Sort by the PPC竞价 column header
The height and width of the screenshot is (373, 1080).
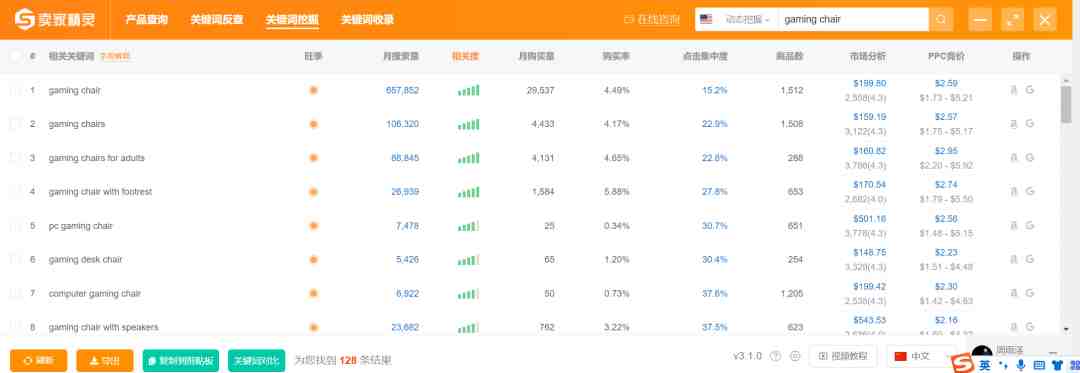[x=946, y=56]
